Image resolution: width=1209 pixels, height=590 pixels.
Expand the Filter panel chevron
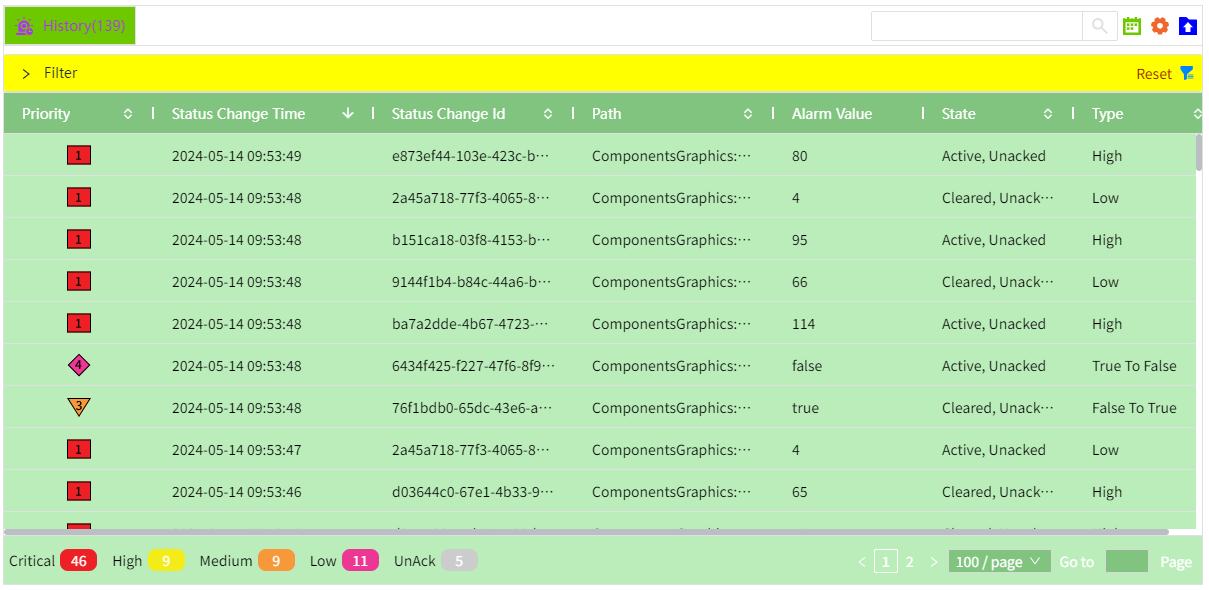point(26,73)
